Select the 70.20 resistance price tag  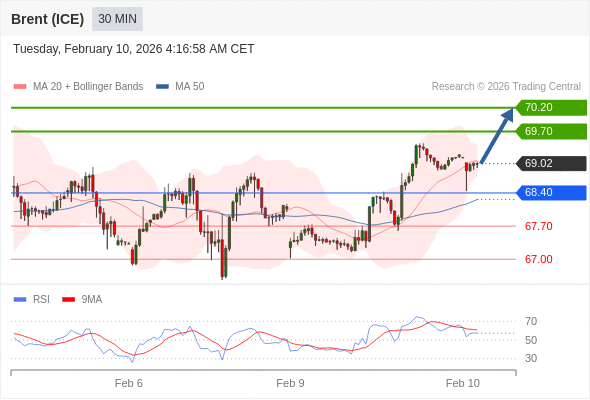(551, 108)
